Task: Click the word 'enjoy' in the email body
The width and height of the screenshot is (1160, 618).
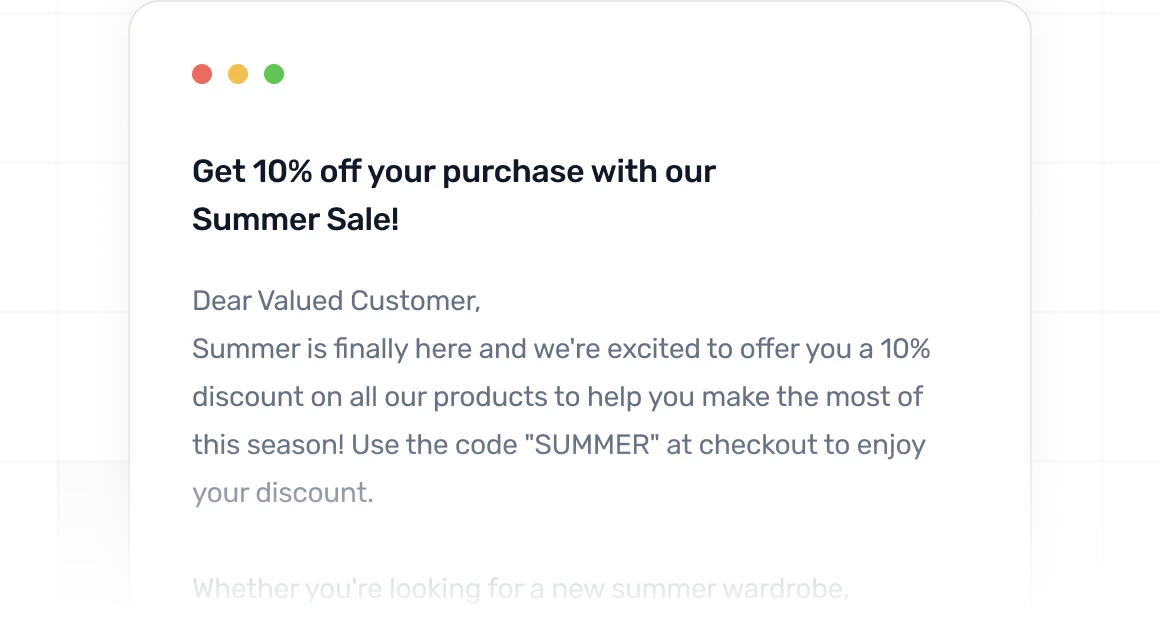Action: [892, 445]
